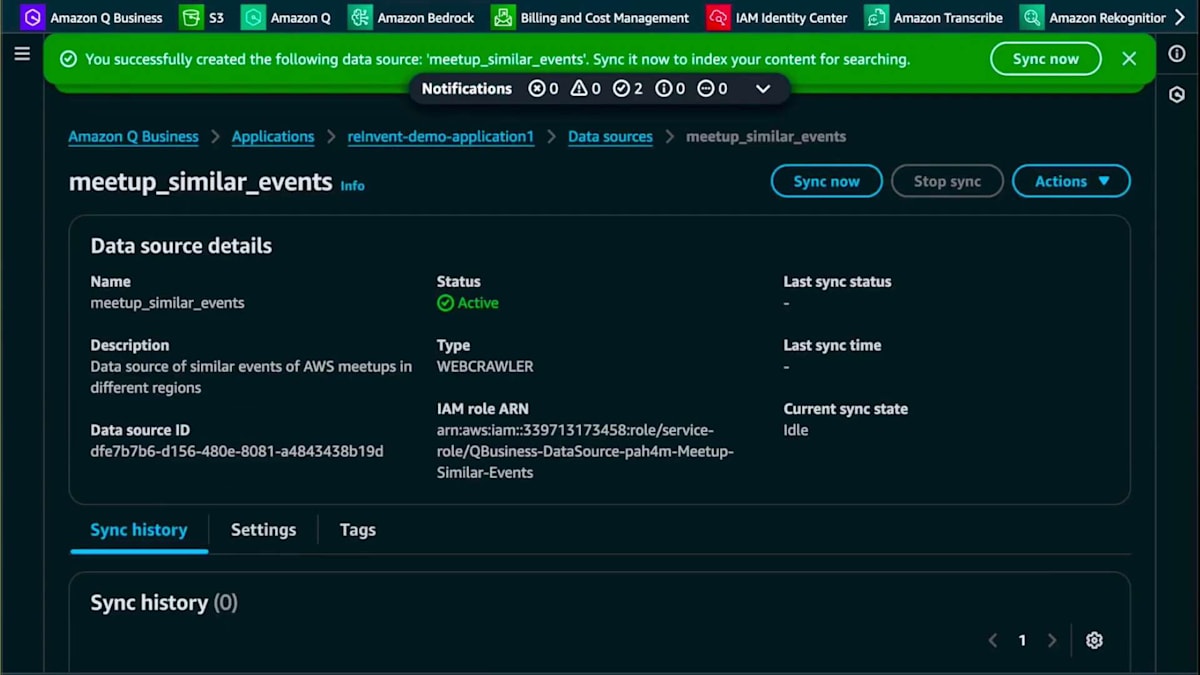This screenshot has height=675, width=1200.
Task: Click the hexagon icon below the info icon
Action: [1177, 94]
